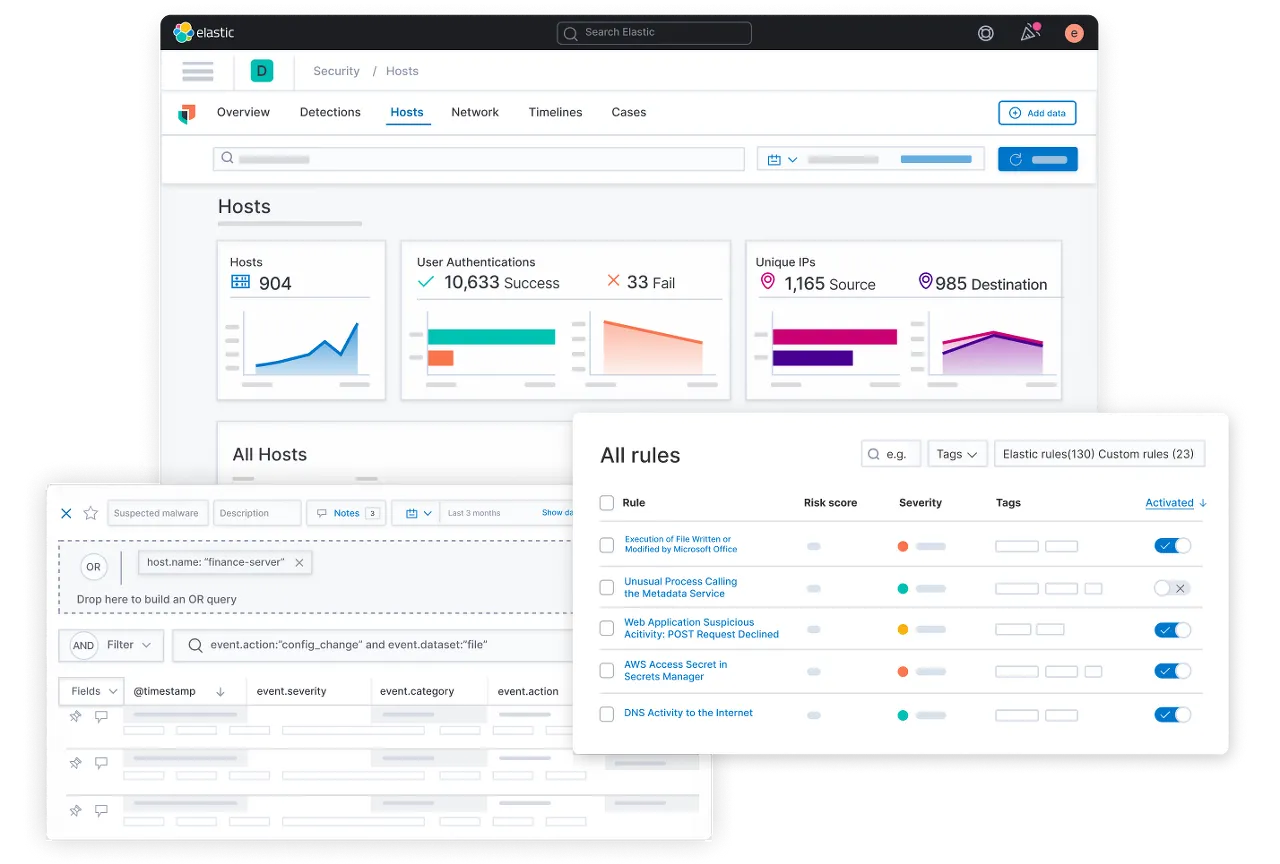Go to the Detections tab

click(x=330, y=112)
